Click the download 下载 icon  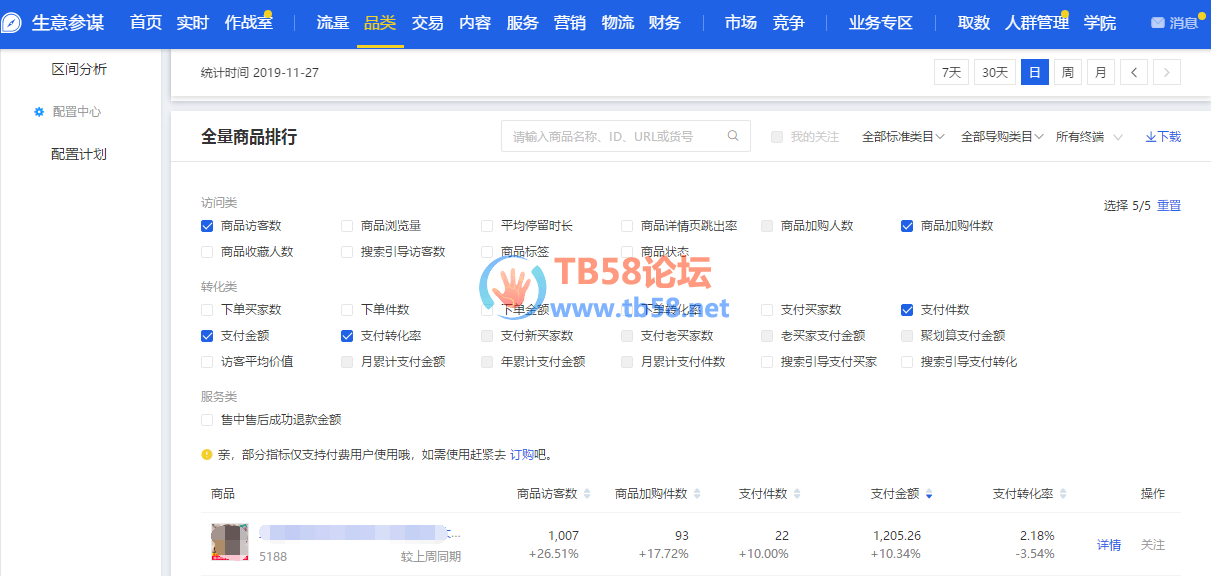coord(1150,137)
